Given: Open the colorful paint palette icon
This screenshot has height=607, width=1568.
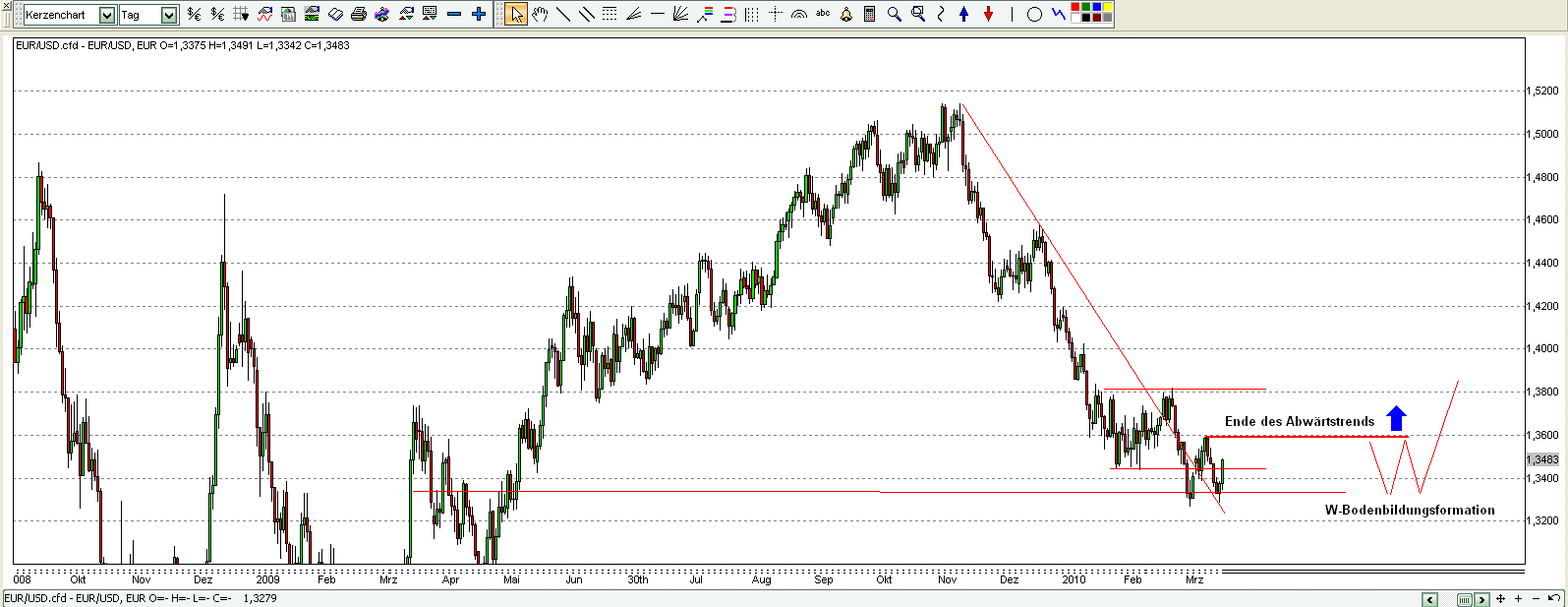Looking at the screenshot, I should [381, 14].
